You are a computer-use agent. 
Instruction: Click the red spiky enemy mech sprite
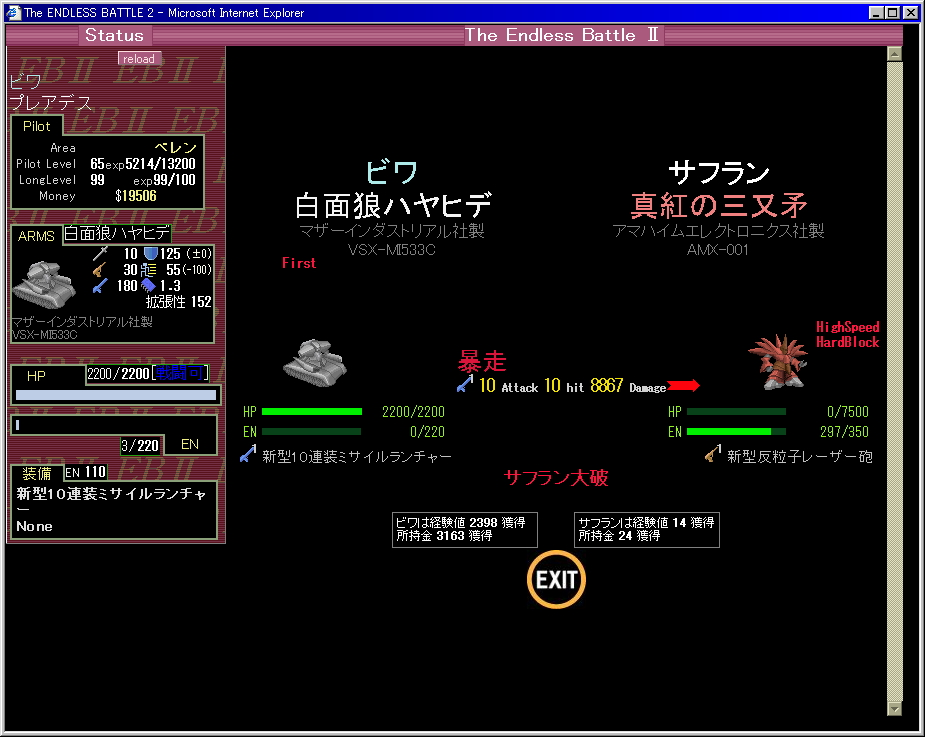778,362
